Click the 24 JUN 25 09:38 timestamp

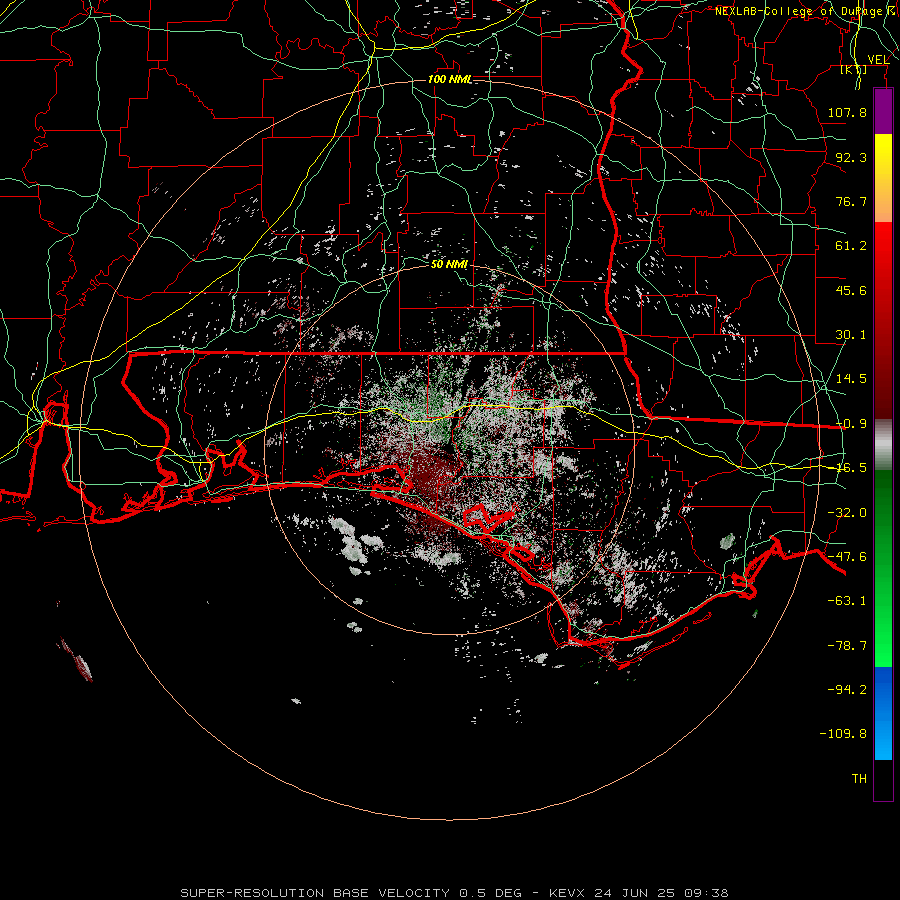pyautogui.click(x=661, y=893)
